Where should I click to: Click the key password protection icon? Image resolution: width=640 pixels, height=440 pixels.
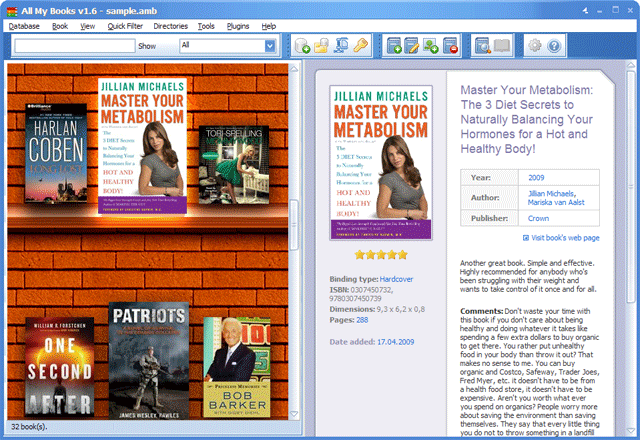pyautogui.click(x=361, y=46)
